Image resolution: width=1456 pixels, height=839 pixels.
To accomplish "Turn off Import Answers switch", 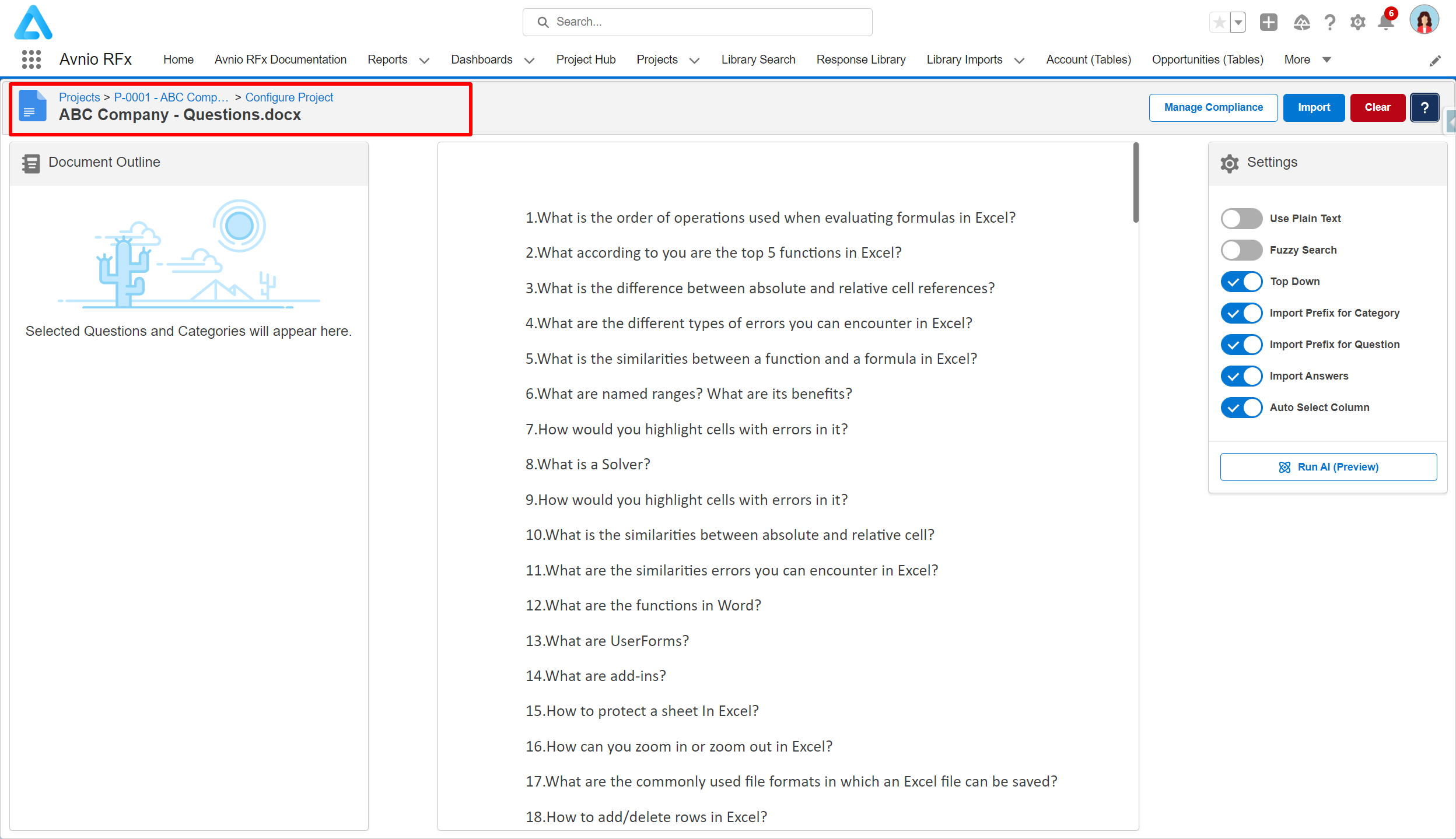I will click(1241, 376).
